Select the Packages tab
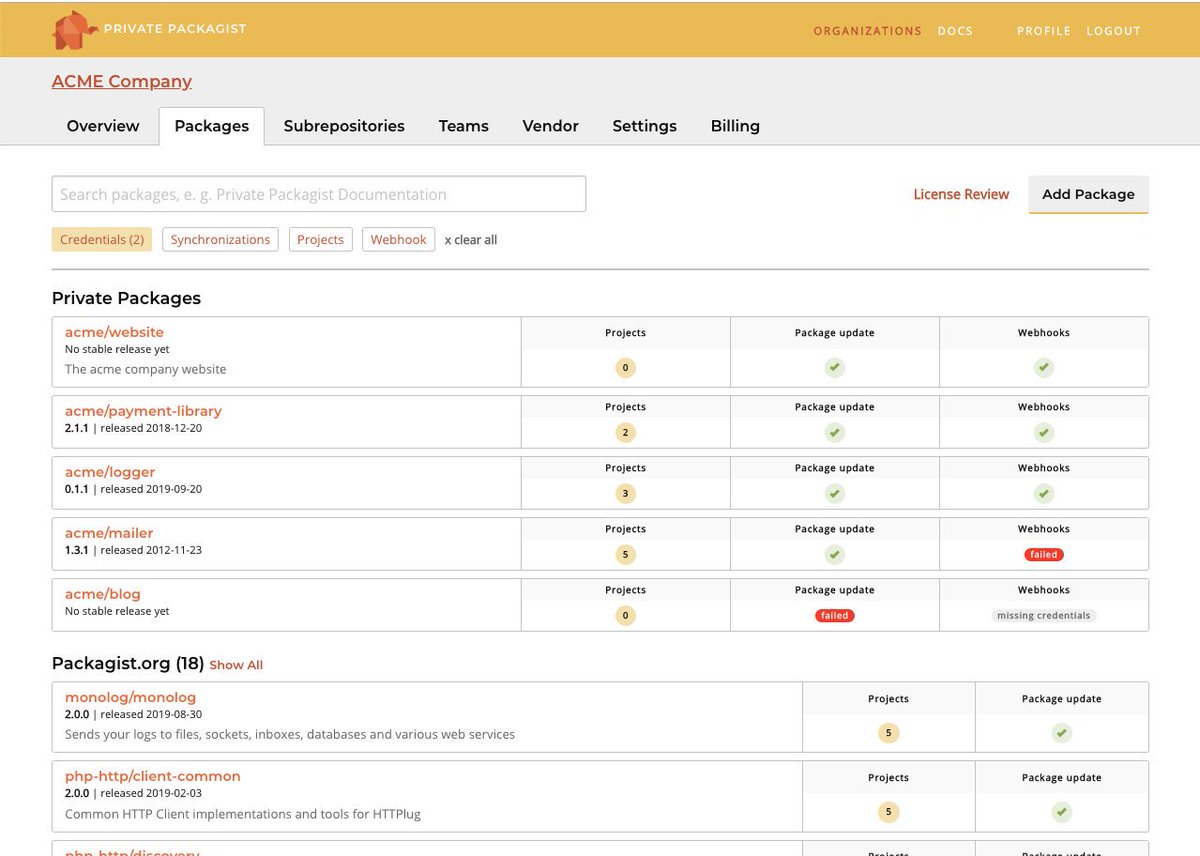Screen dimensions: 1200x856 (212, 126)
